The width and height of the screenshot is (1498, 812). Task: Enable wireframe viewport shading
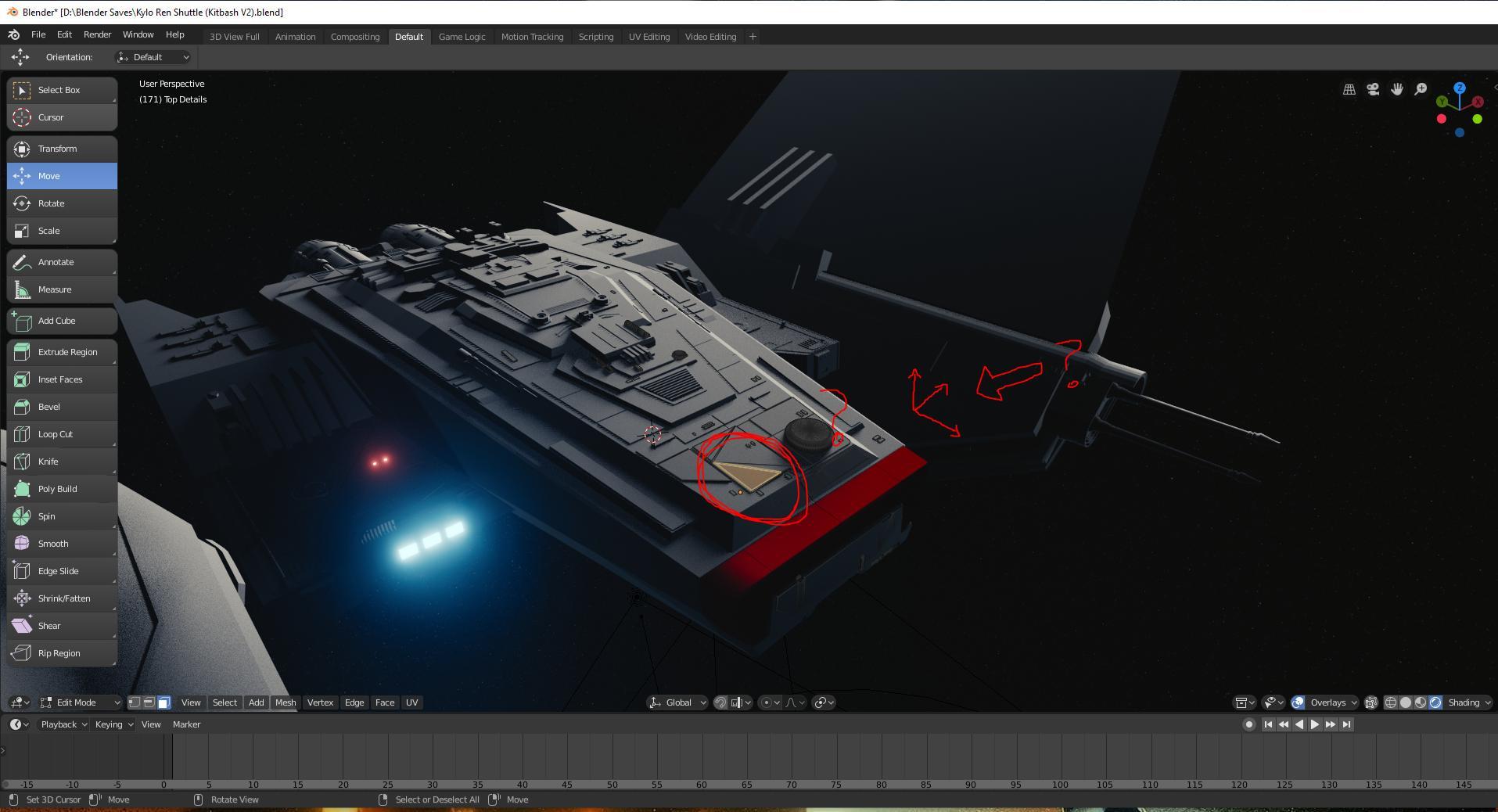click(x=1391, y=702)
